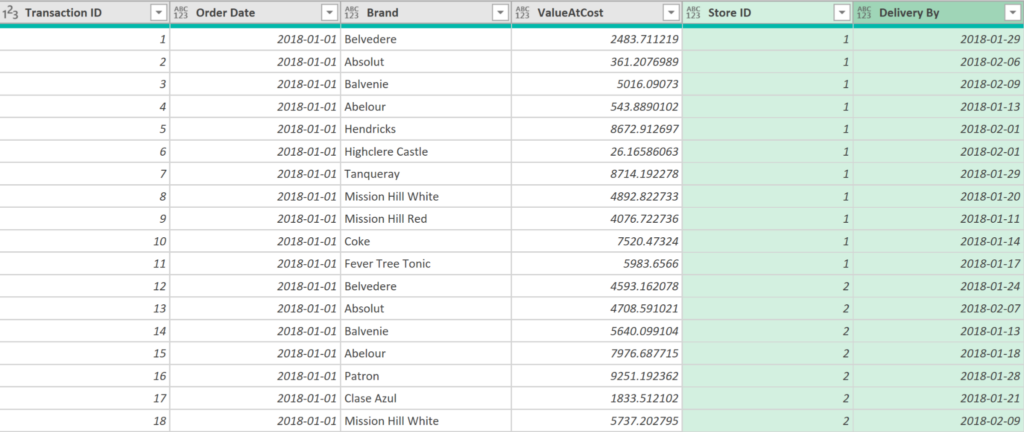1024x432 pixels.
Task: Open the Store ID column filter dropdown
Action: [x=842, y=12]
